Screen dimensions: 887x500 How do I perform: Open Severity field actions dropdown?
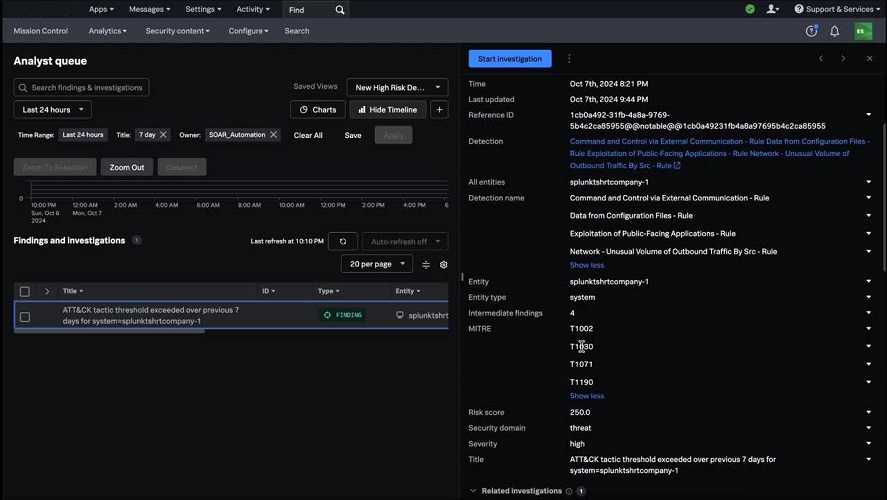(868, 444)
